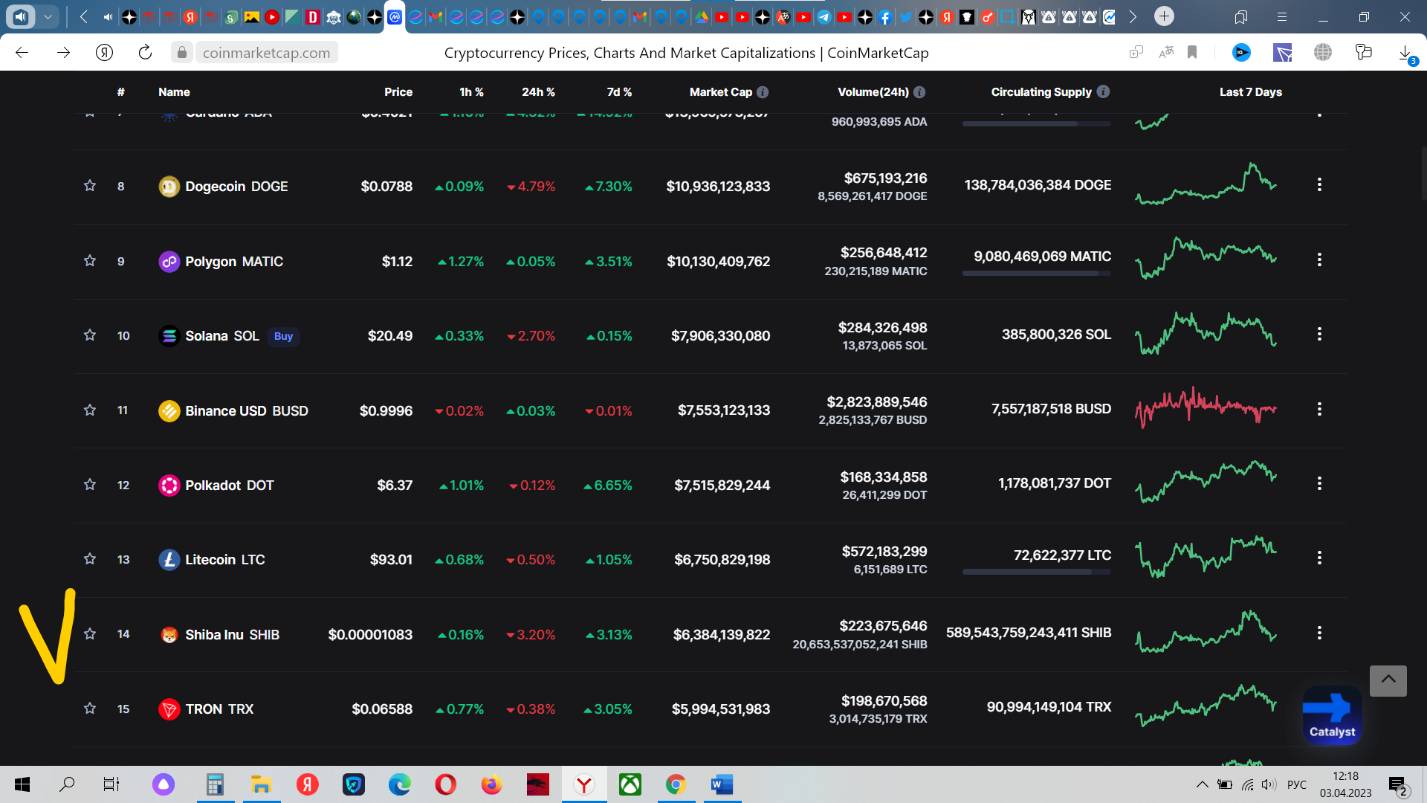Open the Yandex Browser hamburger menu
Image resolution: width=1427 pixels, height=803 pixels.
1282,17
